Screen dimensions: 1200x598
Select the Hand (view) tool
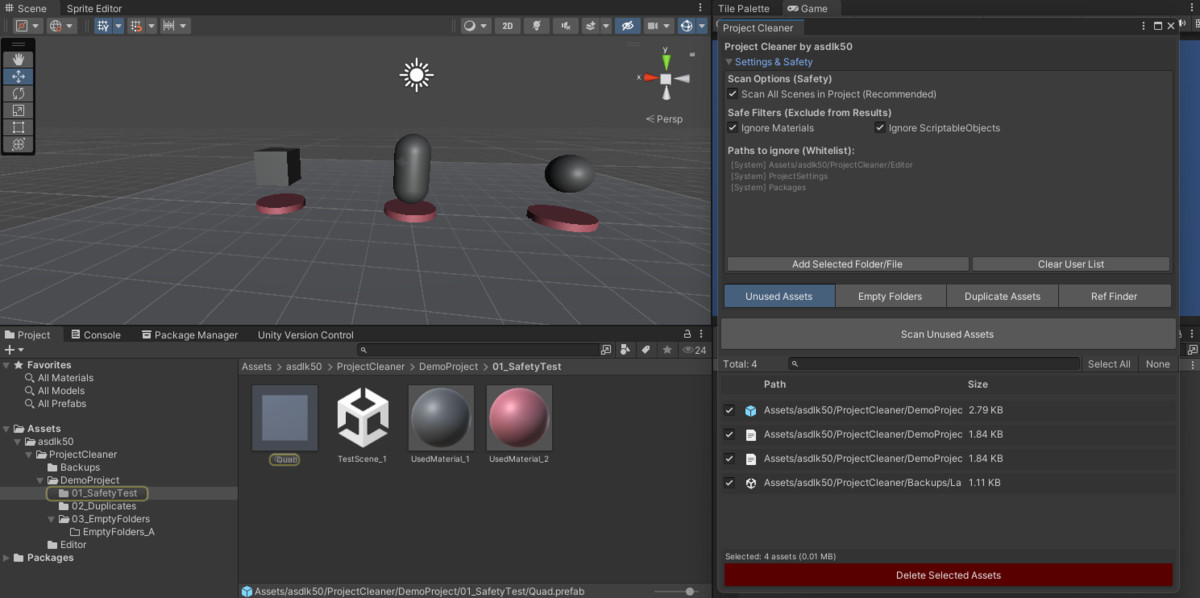pyautogui.click(x=18, y=59)
